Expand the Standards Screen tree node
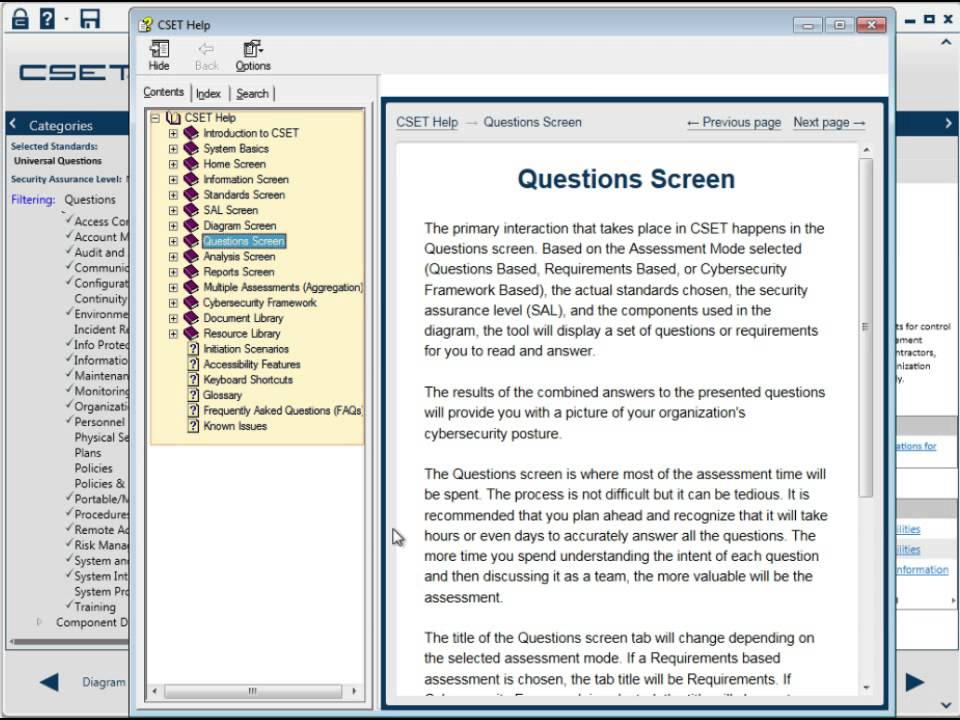 pyautogui.click(x=173, y=195)
